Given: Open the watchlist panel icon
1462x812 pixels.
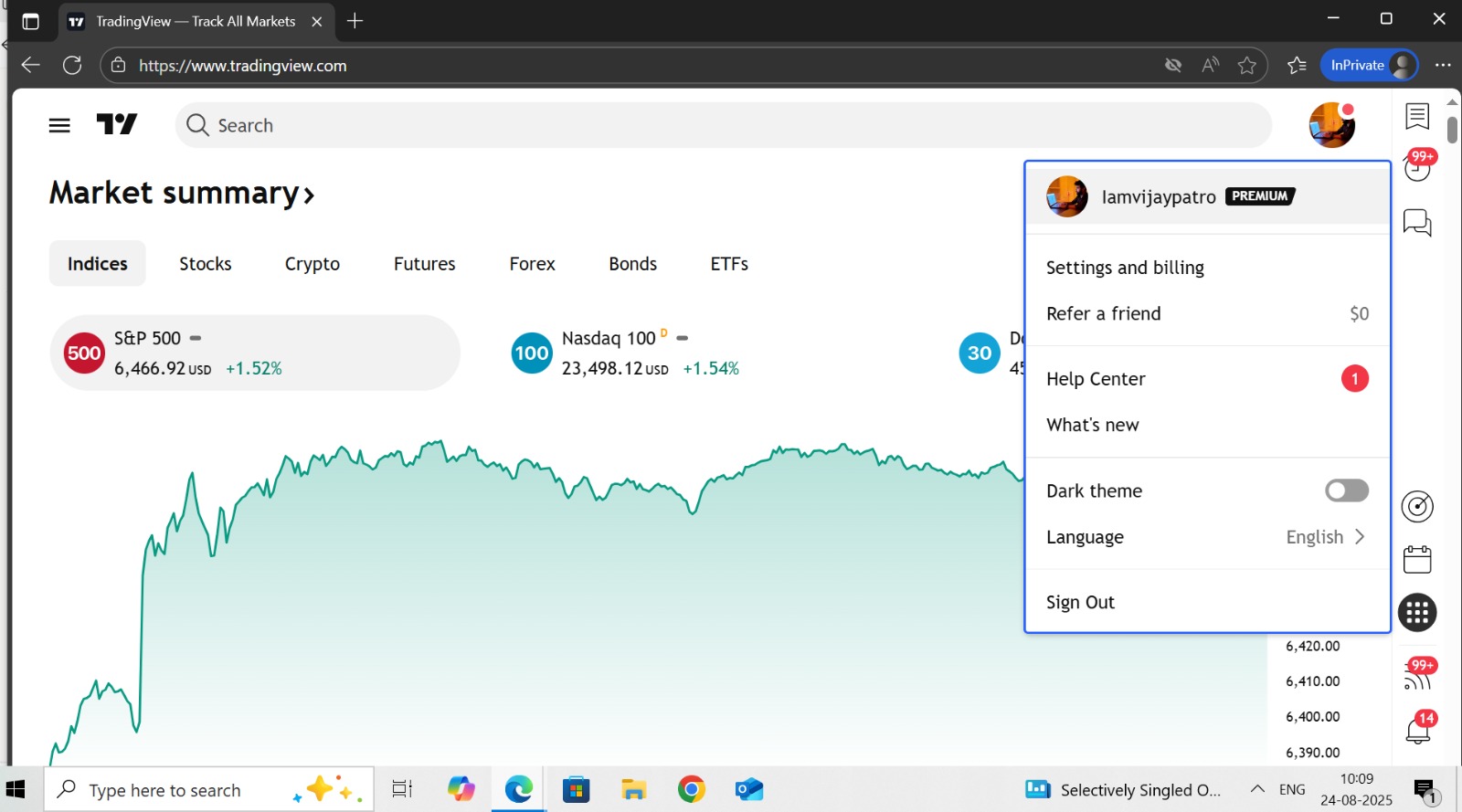Looking at the screenshot, I should coord(1417,116).
